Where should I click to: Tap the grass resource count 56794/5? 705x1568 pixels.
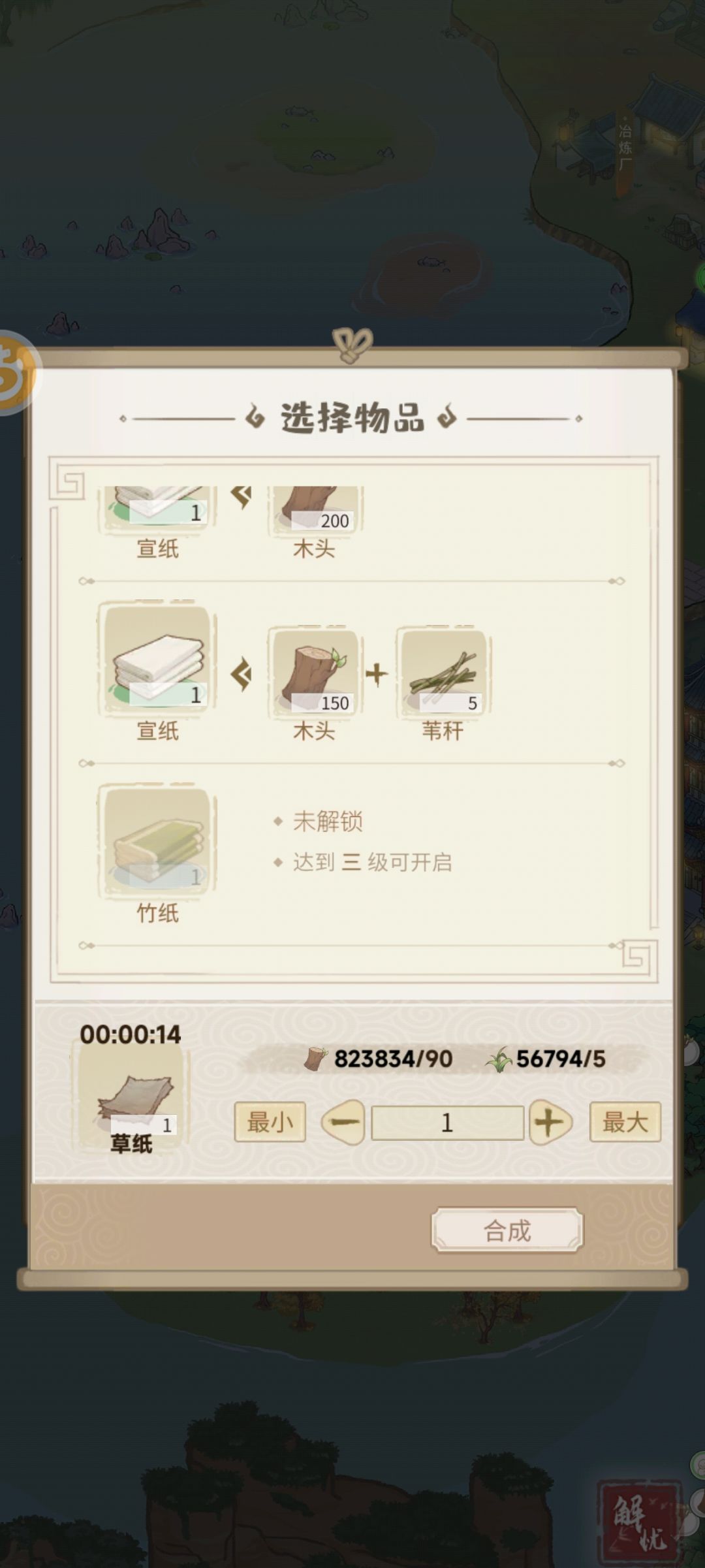coord(546,1059)
